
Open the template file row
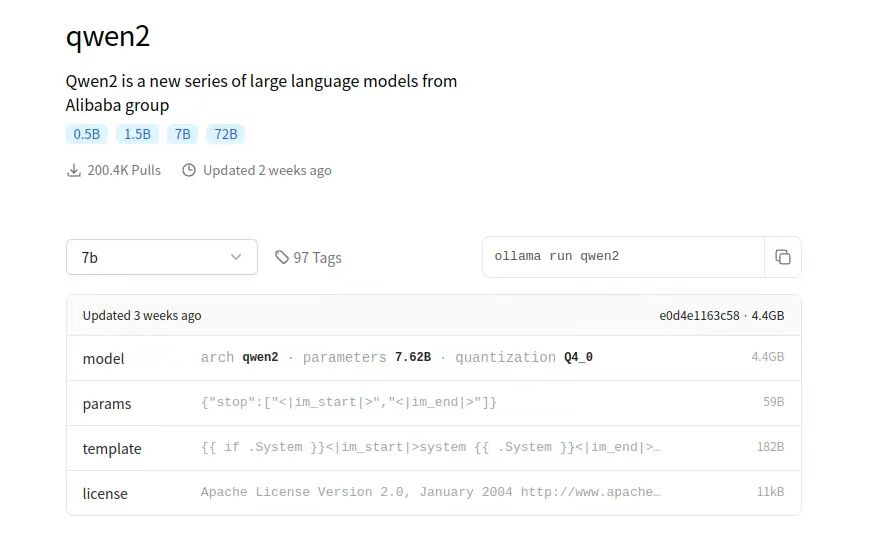coord(434,448)
